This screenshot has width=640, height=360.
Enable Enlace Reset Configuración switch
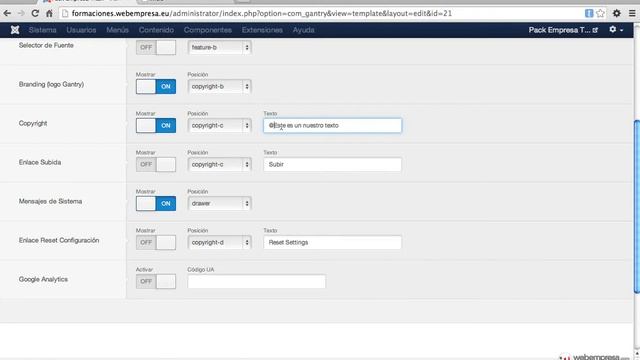click(156, 242)
